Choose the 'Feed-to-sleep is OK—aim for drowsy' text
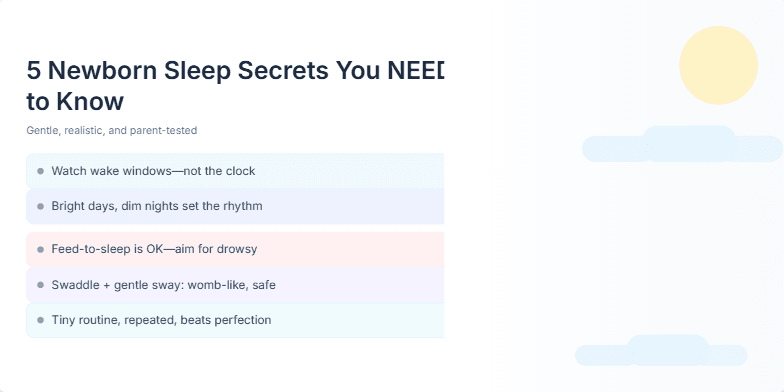784x392 pixels. (154, 249)
